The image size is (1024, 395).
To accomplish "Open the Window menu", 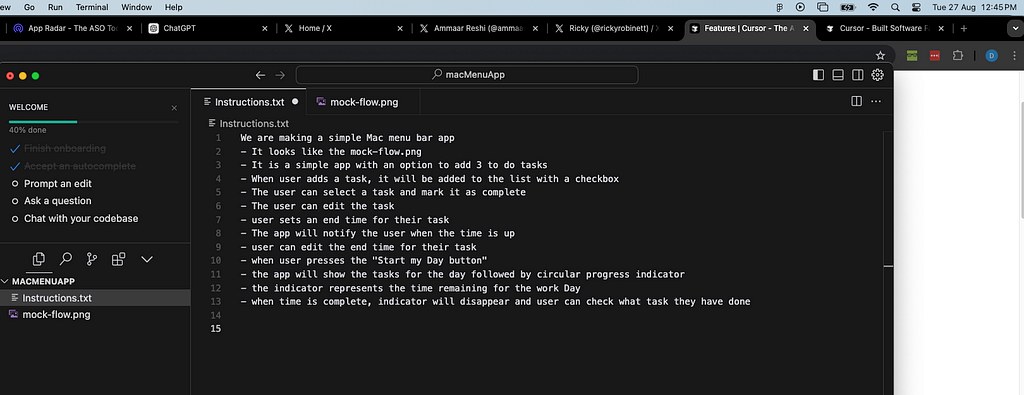I will pyautogui.click(x=136, y=7).
